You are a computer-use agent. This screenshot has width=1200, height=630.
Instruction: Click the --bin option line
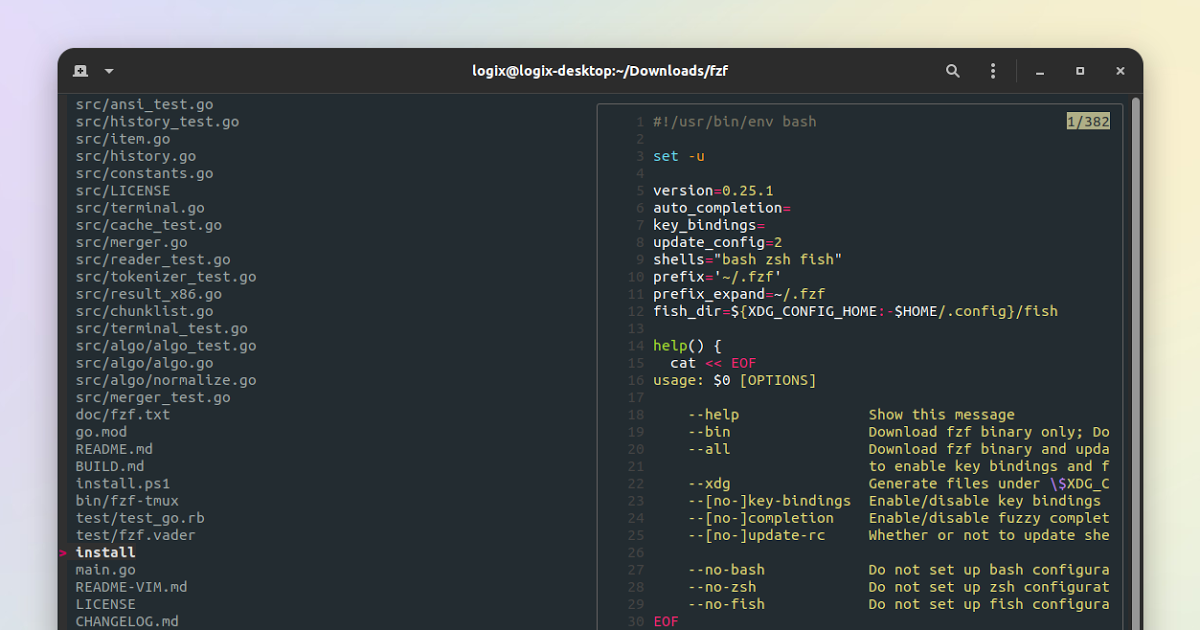tap(899, 432)
